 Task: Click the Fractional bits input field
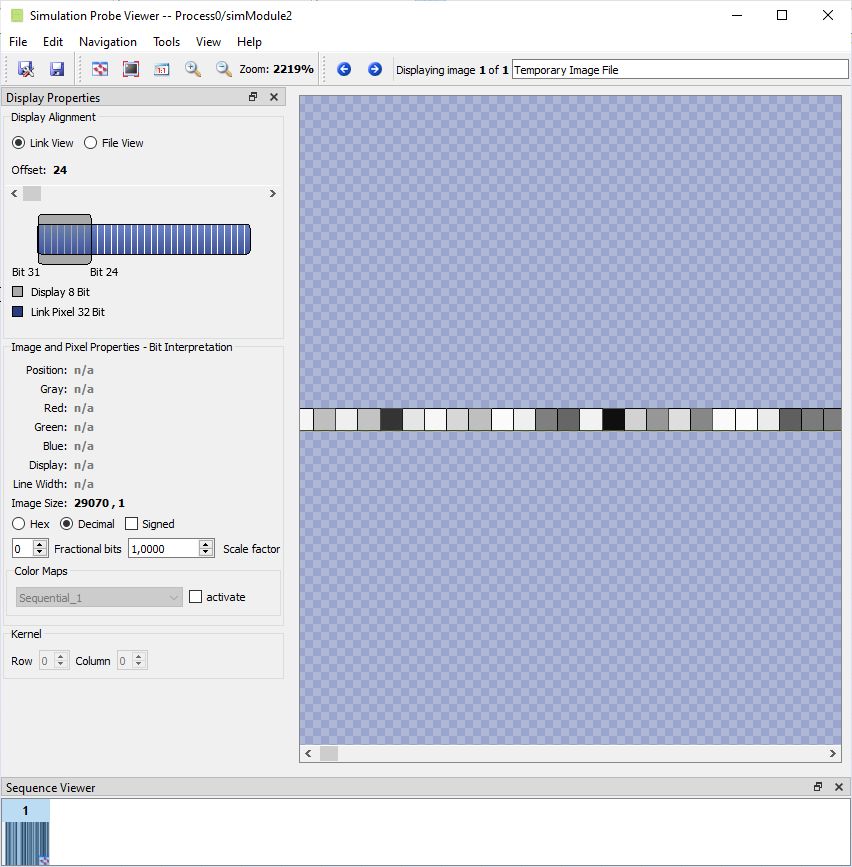tap(22, 549)
